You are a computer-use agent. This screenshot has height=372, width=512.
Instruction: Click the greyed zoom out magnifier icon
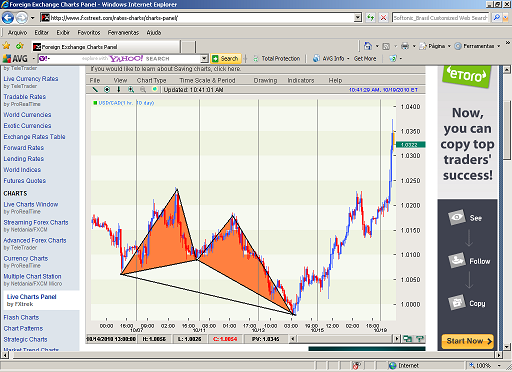coord(143,90)
